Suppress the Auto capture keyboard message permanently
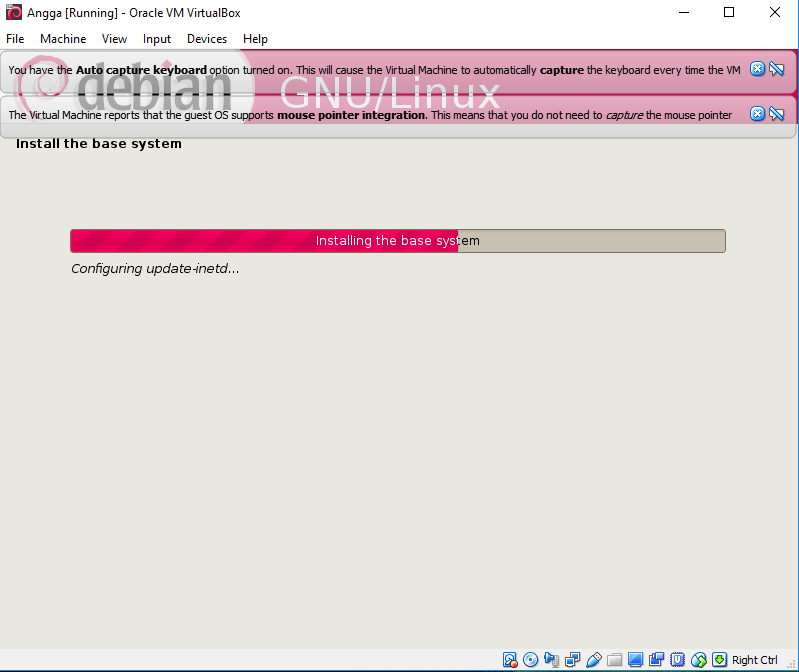799x672 pixels. pyautogui.click(x=777, y=69)
